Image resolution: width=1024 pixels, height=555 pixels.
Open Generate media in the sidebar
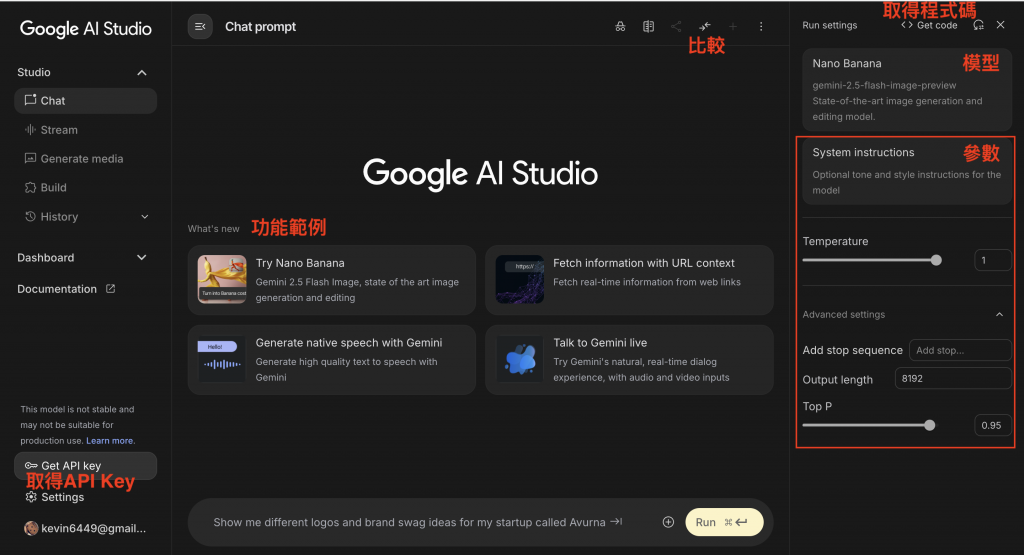click(86, 159)
